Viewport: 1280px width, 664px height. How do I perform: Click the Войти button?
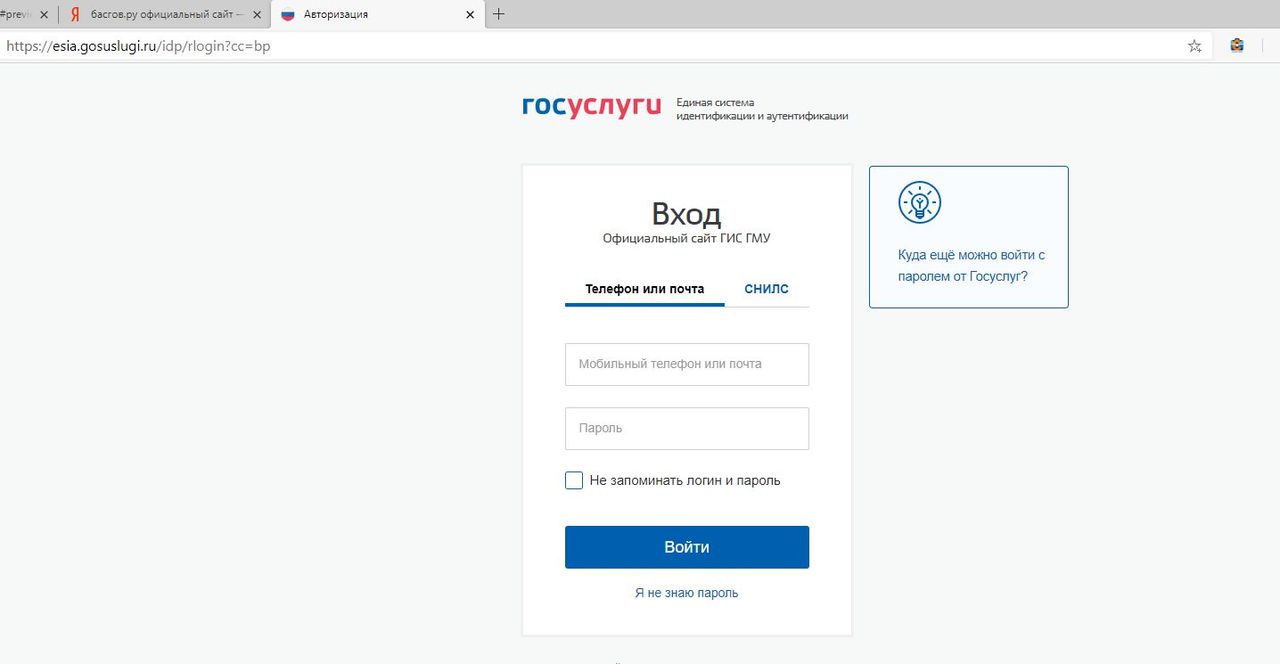point(687,547)
